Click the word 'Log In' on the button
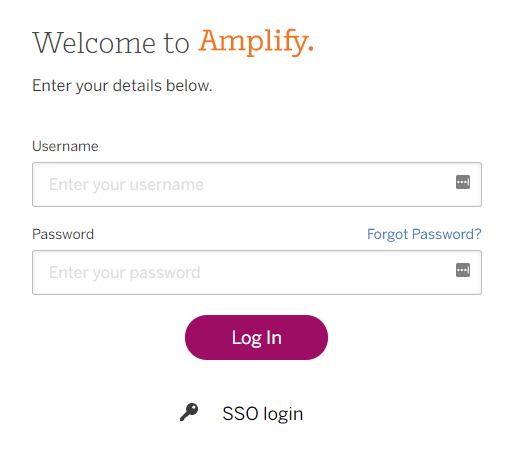Screen dimensions: 506x452 click(257, 338)
